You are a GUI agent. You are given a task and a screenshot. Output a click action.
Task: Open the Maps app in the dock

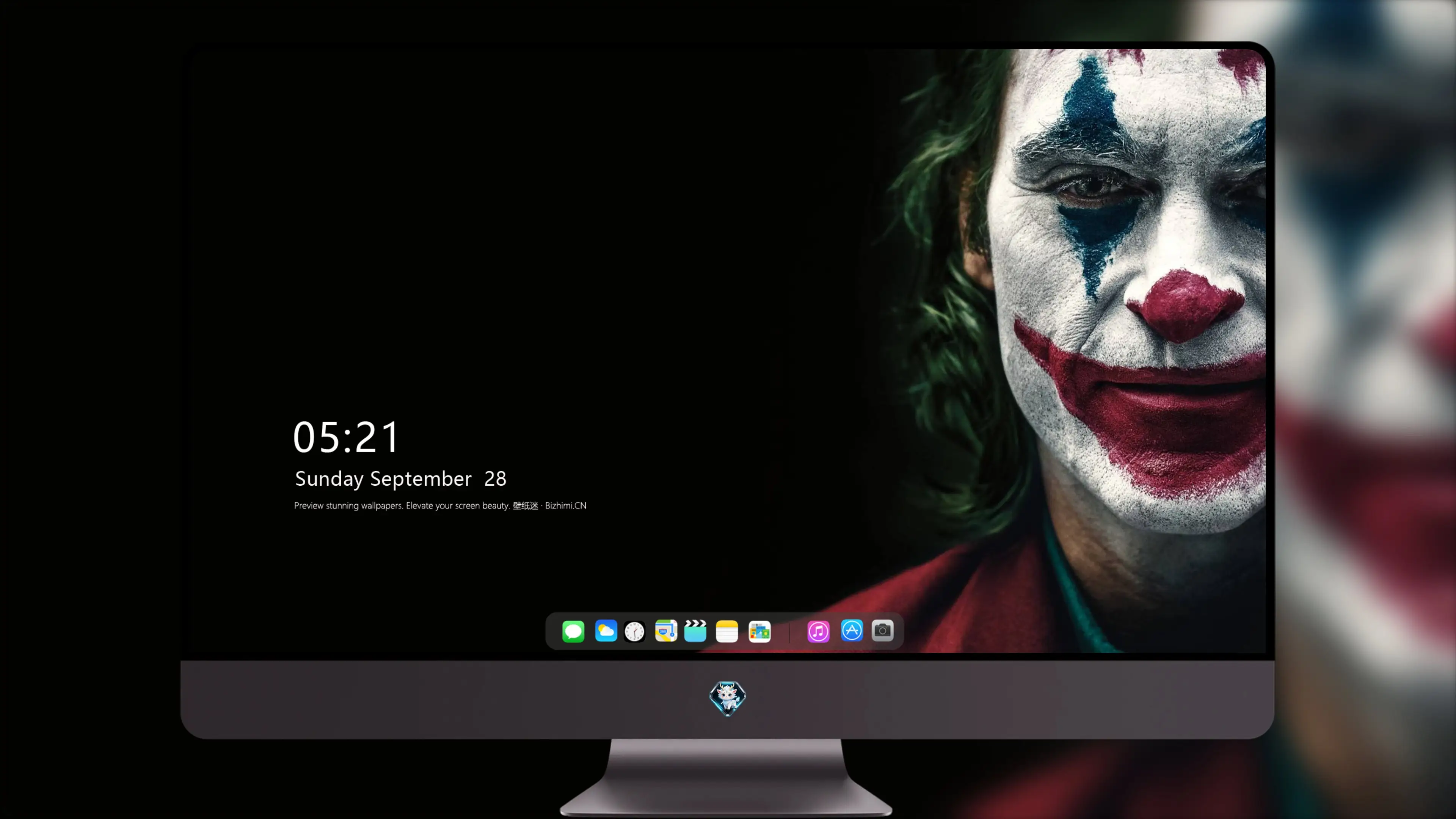(666, 631)
